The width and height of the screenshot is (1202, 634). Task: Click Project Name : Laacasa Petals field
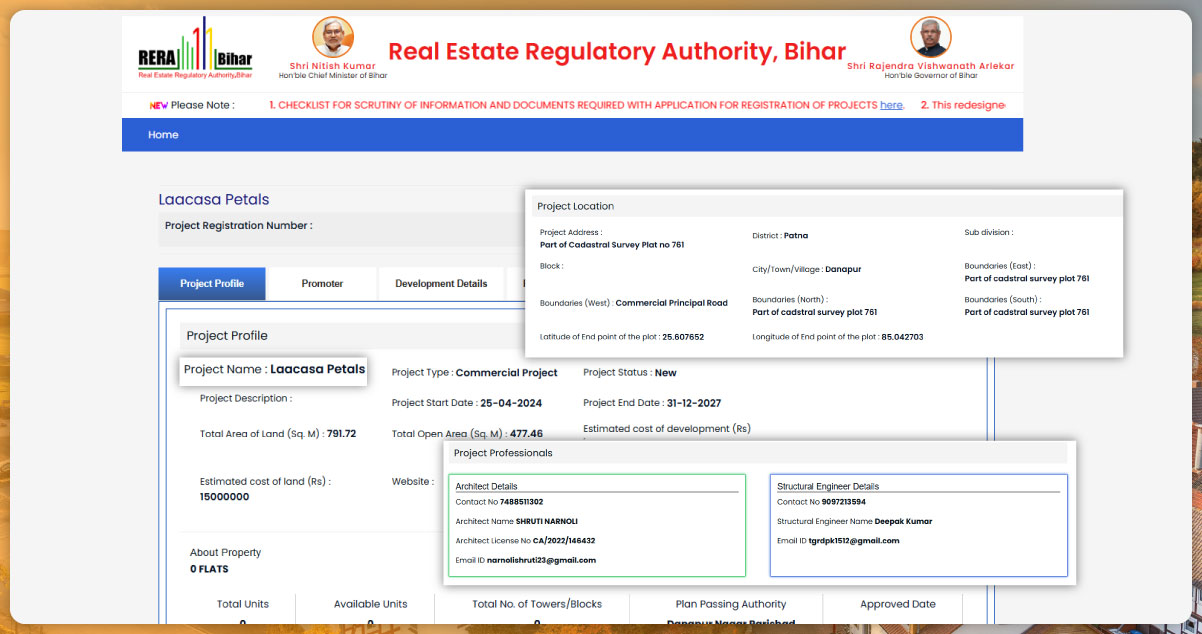coord(275,369)
